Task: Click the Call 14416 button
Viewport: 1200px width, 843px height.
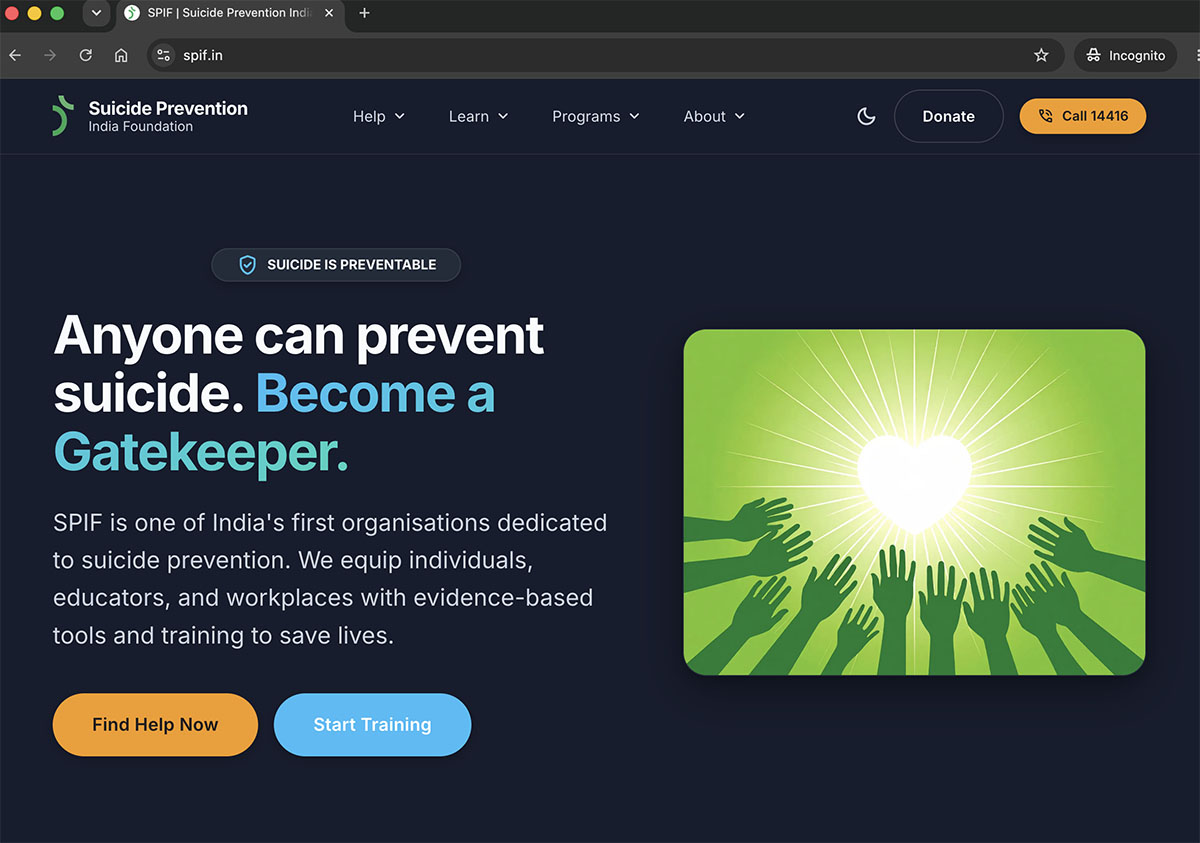Action: (1083, 116)
